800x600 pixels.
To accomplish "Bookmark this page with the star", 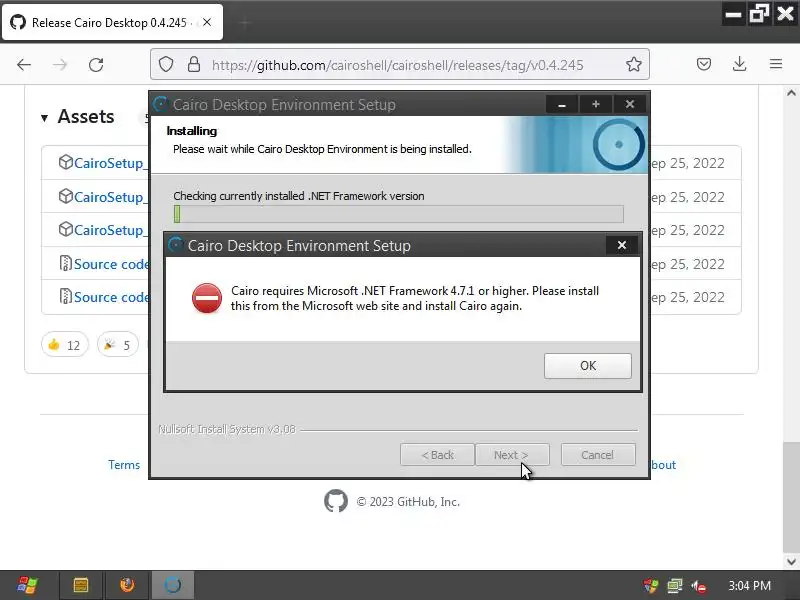I will point(634,64).
